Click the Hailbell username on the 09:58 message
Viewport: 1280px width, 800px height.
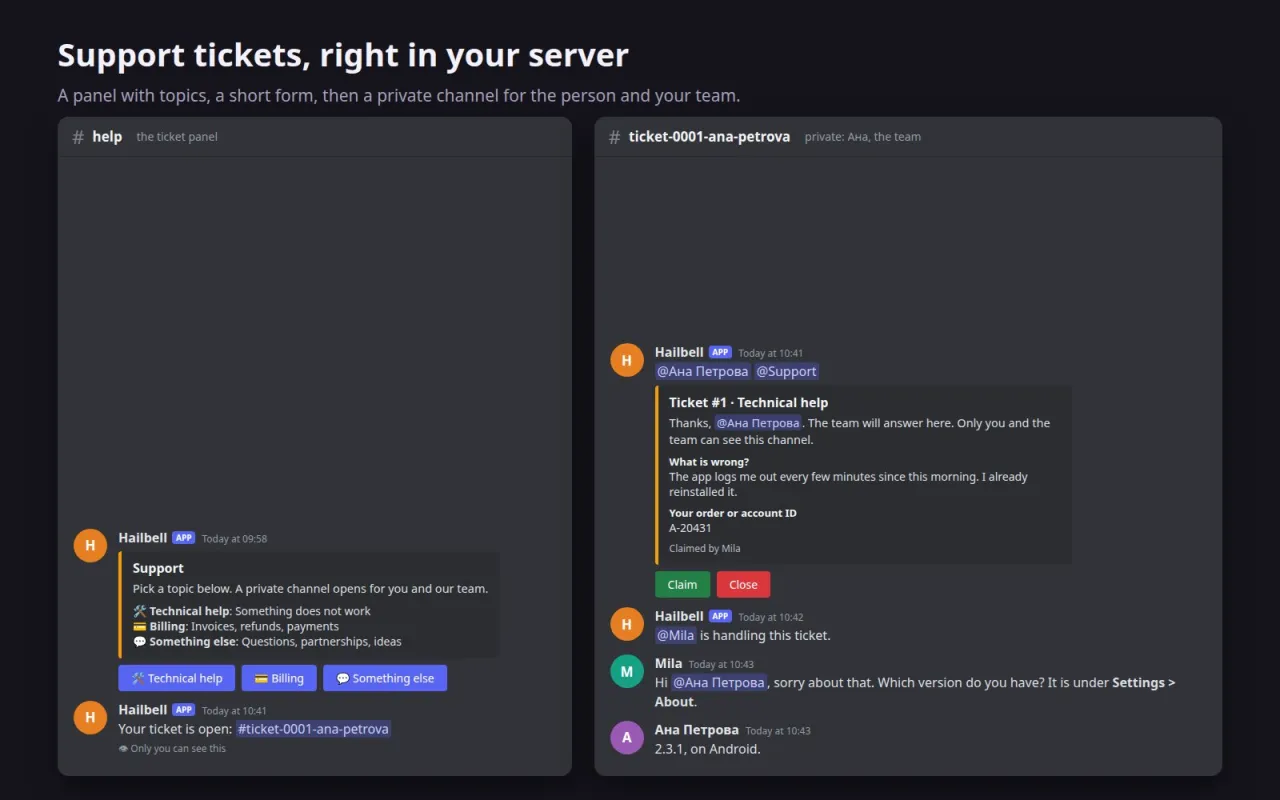tap(143, 538)
